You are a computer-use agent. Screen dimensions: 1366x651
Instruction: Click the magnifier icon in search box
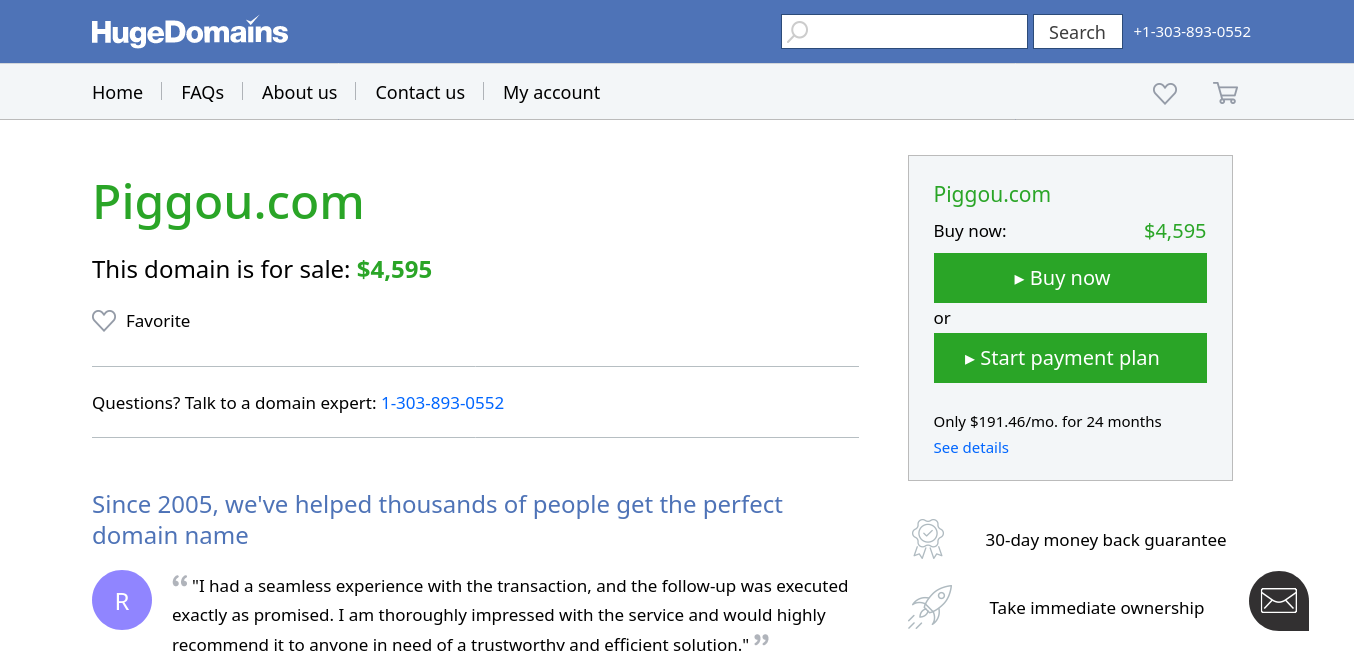coord(797,32)
